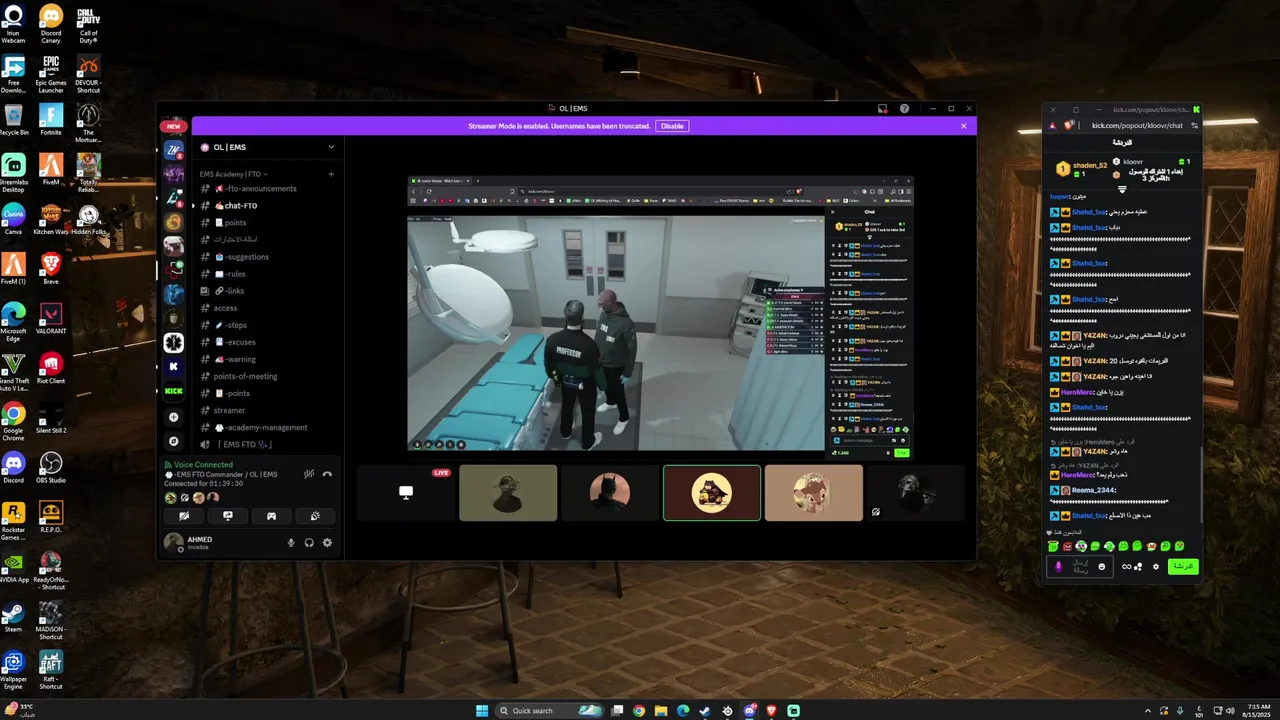The width and height of the screenshot is (1280, 720).
Task: Open the Epic Games Launcher desktop icon
Action: click(51, 73)
